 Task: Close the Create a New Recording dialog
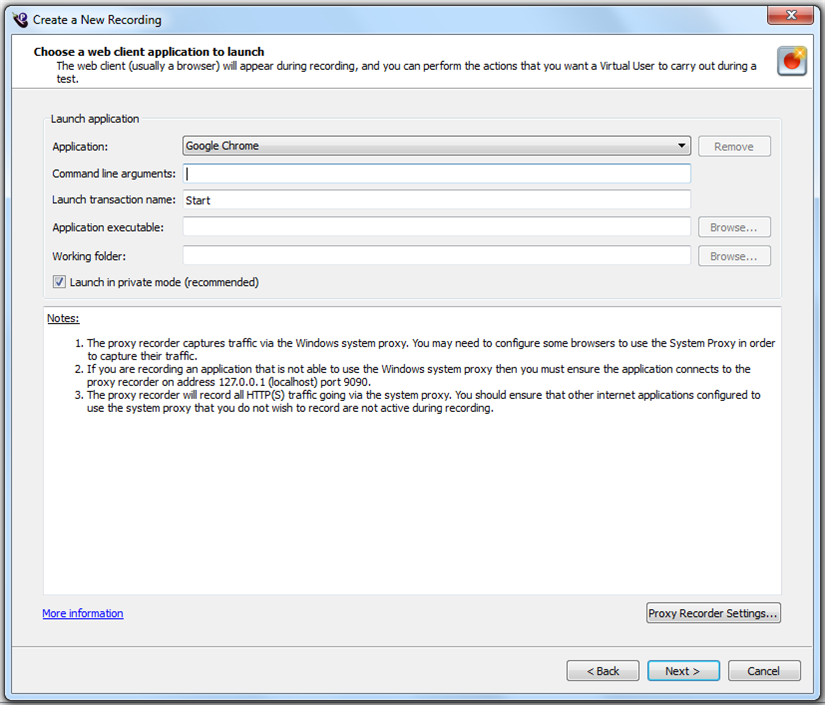(x=790, y=14)
